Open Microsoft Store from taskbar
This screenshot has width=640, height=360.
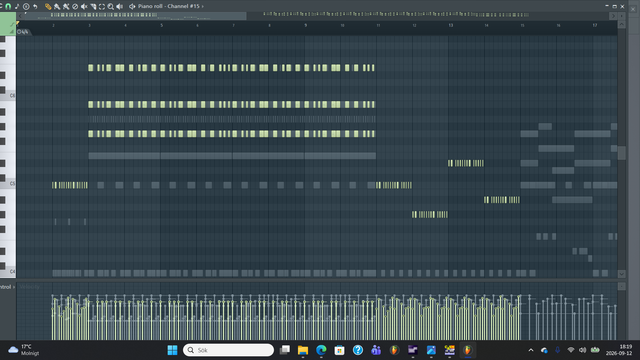coord(339,350)
